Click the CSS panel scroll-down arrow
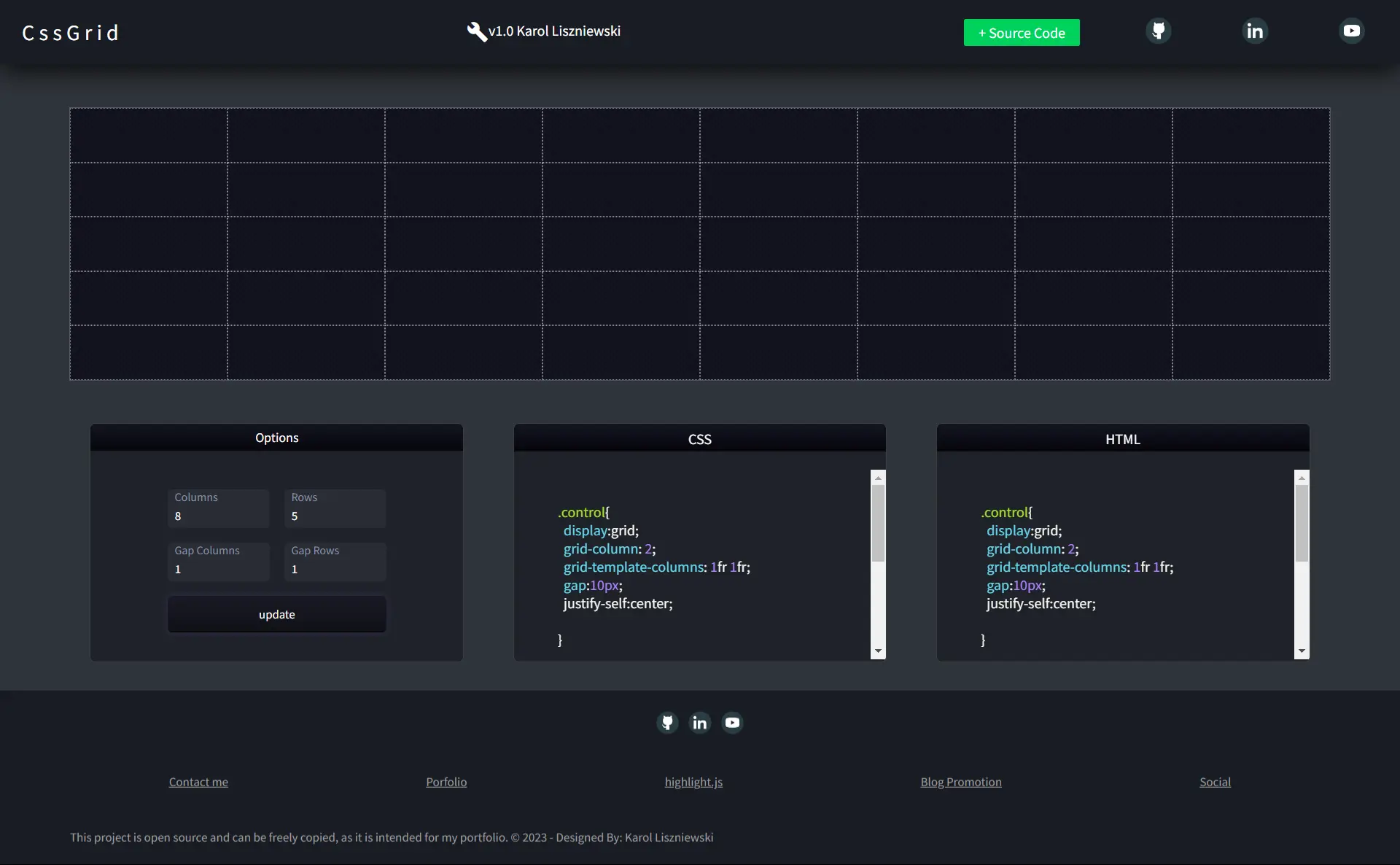This screenshot has width=1400, height=865. (x=878, y=651)
